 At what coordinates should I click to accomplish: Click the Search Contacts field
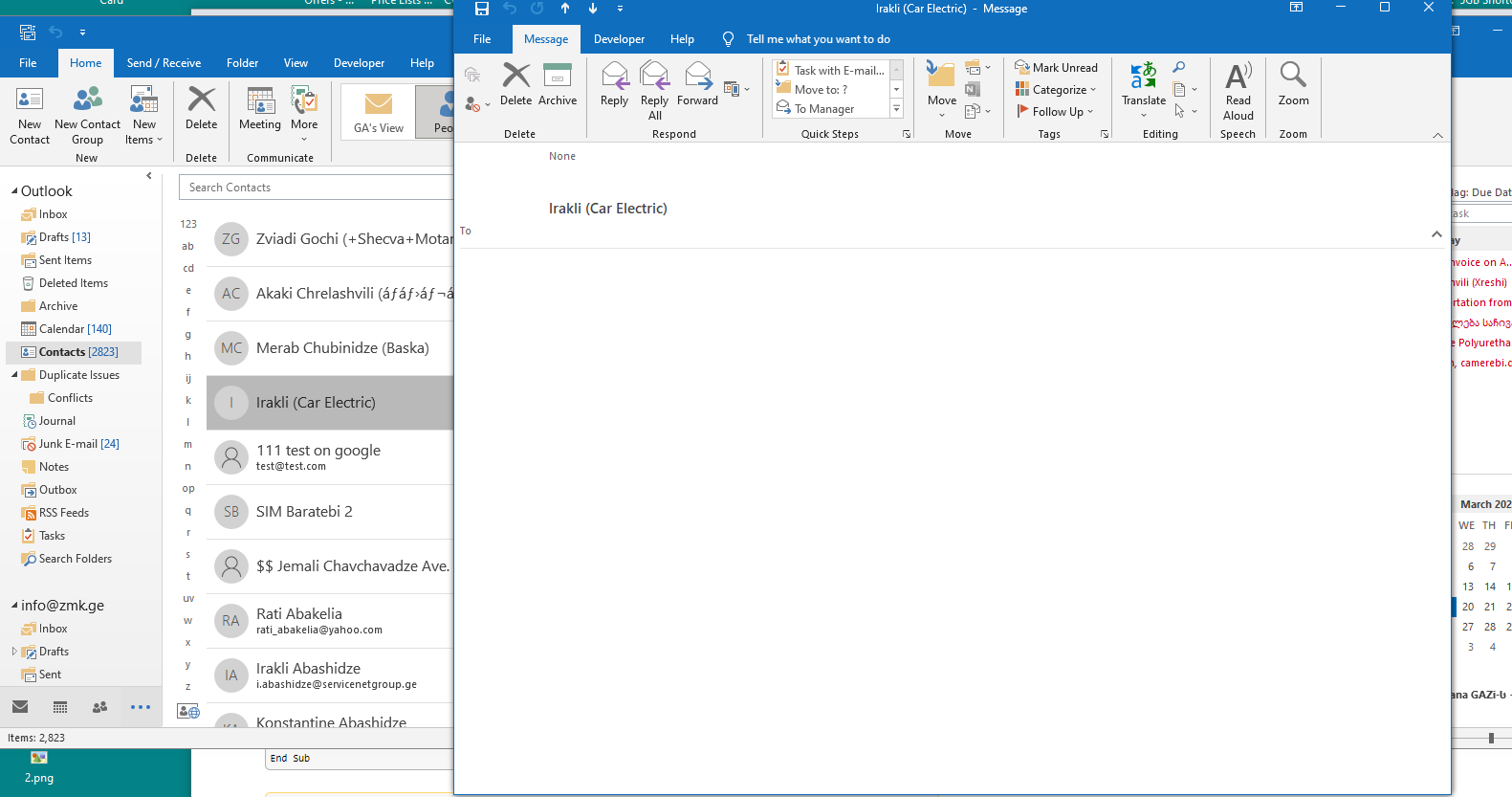coord(316,188)
